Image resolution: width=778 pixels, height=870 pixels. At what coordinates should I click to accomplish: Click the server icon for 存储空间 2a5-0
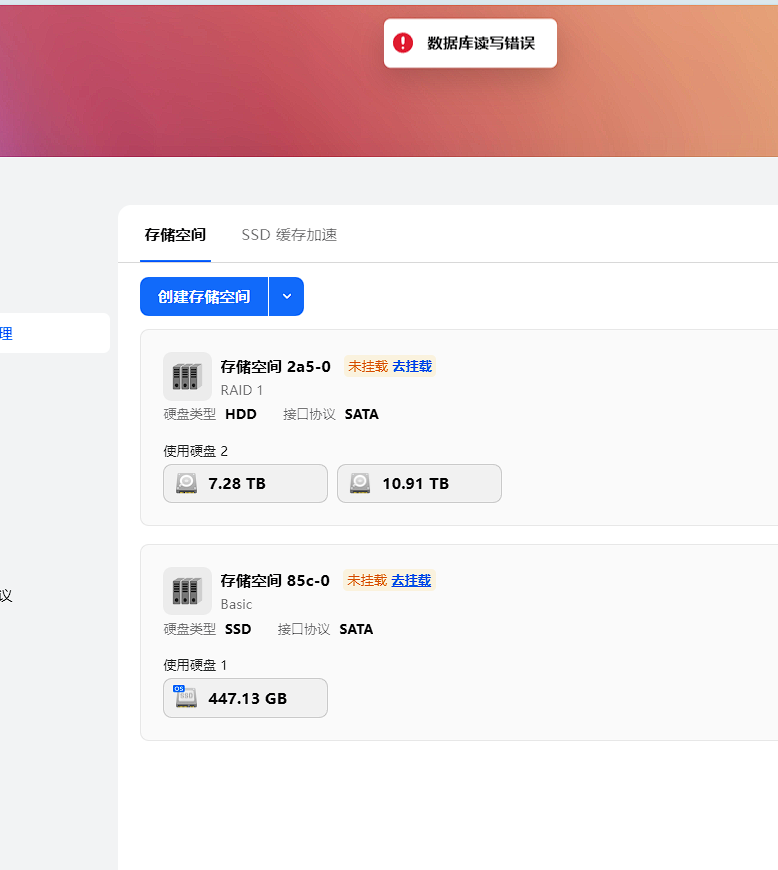point(187,376)
